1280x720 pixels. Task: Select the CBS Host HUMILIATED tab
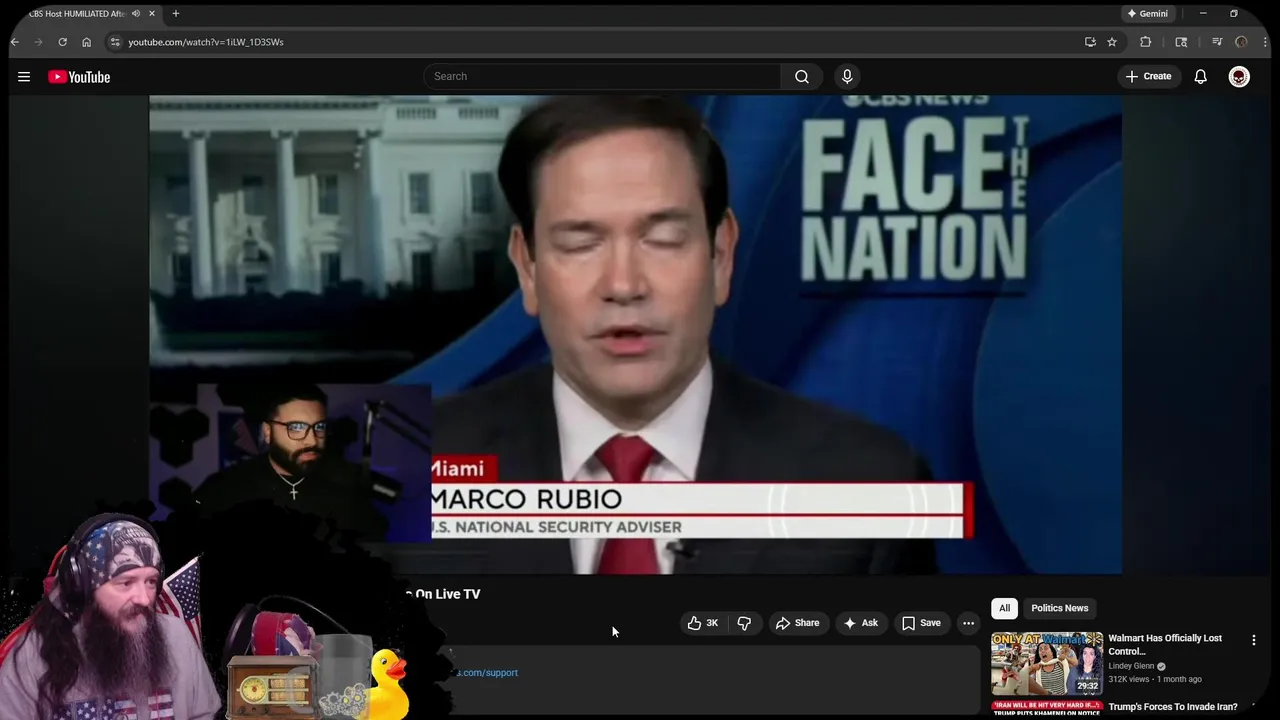coord(76,14)
